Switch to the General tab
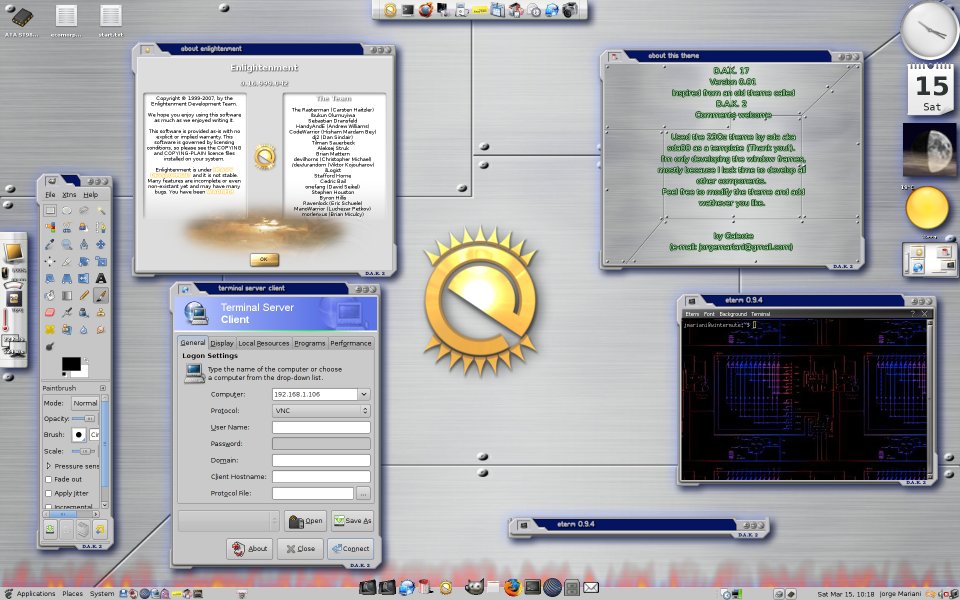This screenshot has width=960, height=600. click(193, 342)
